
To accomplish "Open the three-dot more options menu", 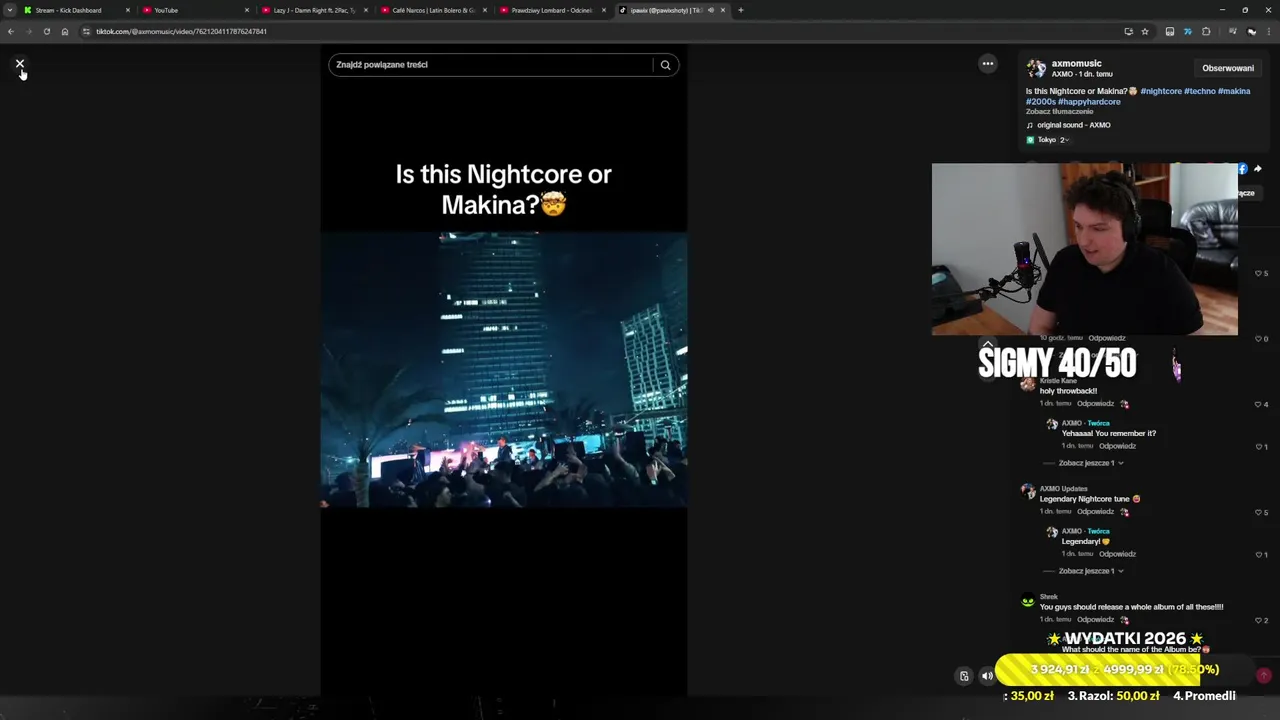I will 988,64.
